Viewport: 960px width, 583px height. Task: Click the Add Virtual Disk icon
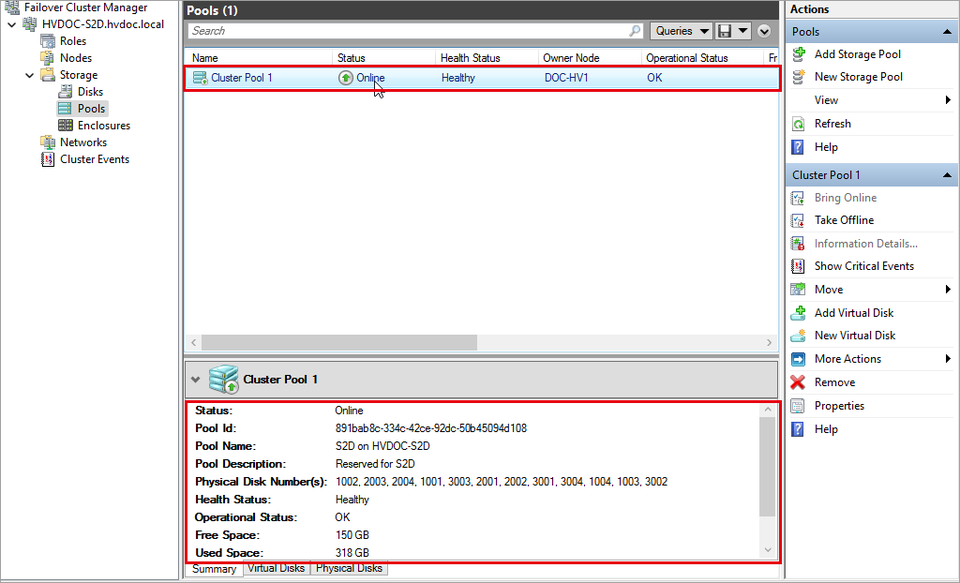click(798, 313)
